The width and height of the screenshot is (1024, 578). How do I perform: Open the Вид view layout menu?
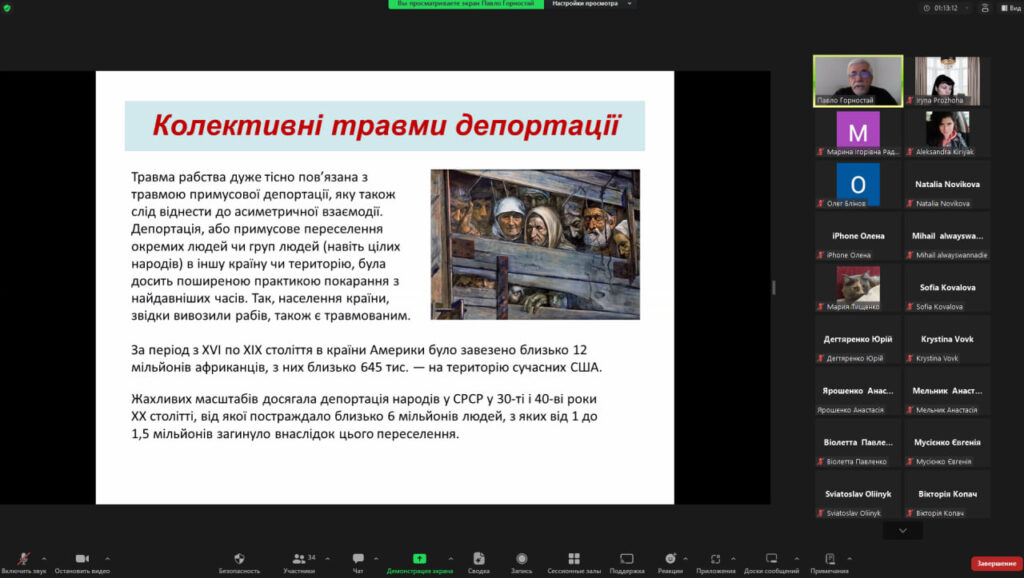click(1008, 7)
